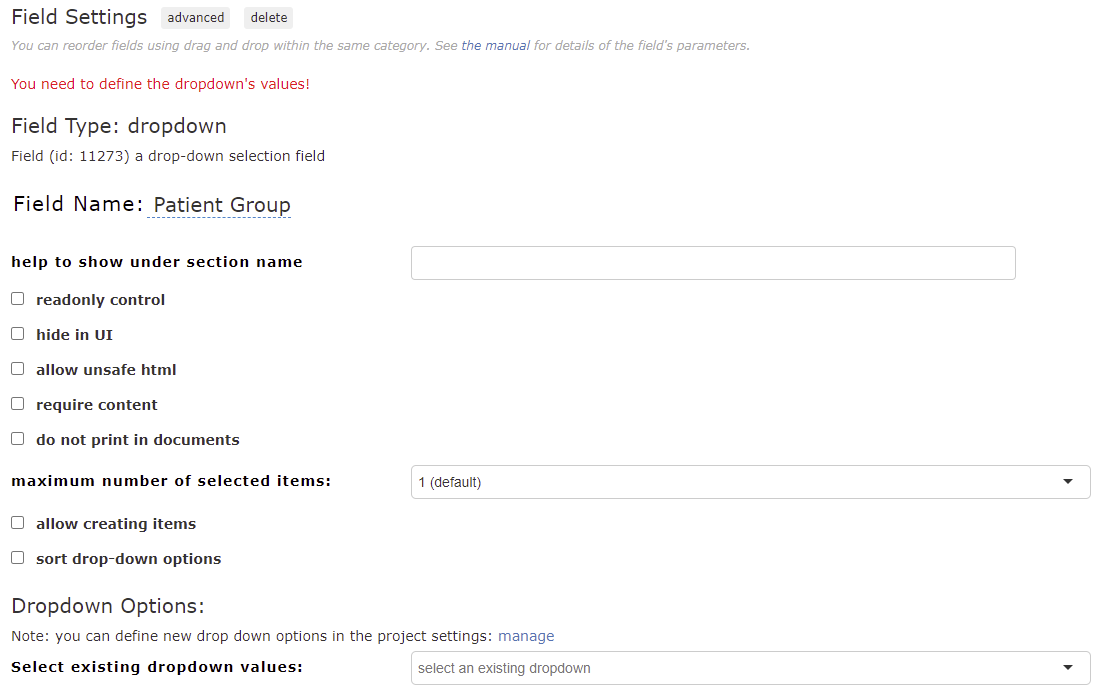Click the delete field button

click(x=269, y=18)
